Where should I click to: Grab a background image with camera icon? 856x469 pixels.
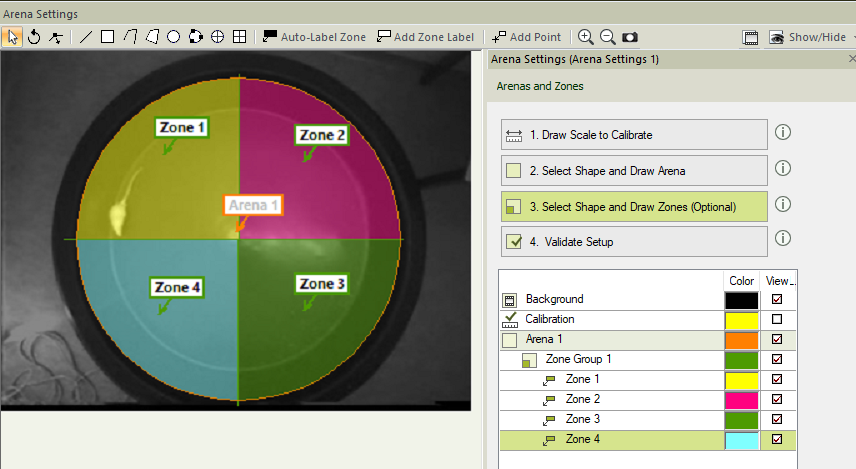[x=629, y=37]
